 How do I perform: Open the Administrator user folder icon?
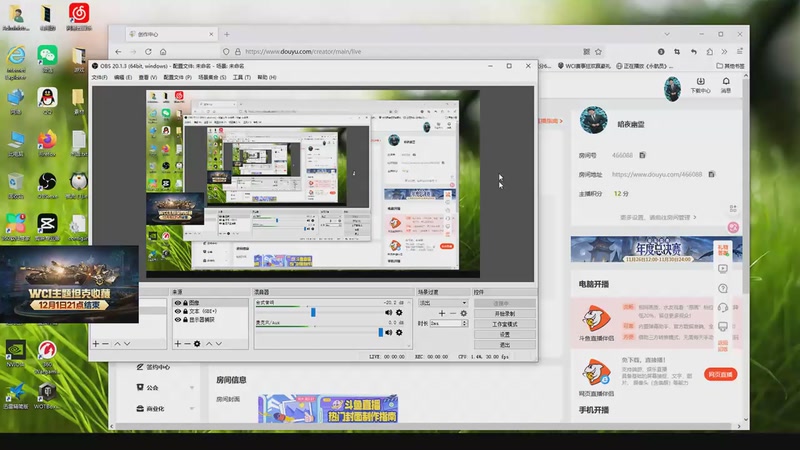16,14
